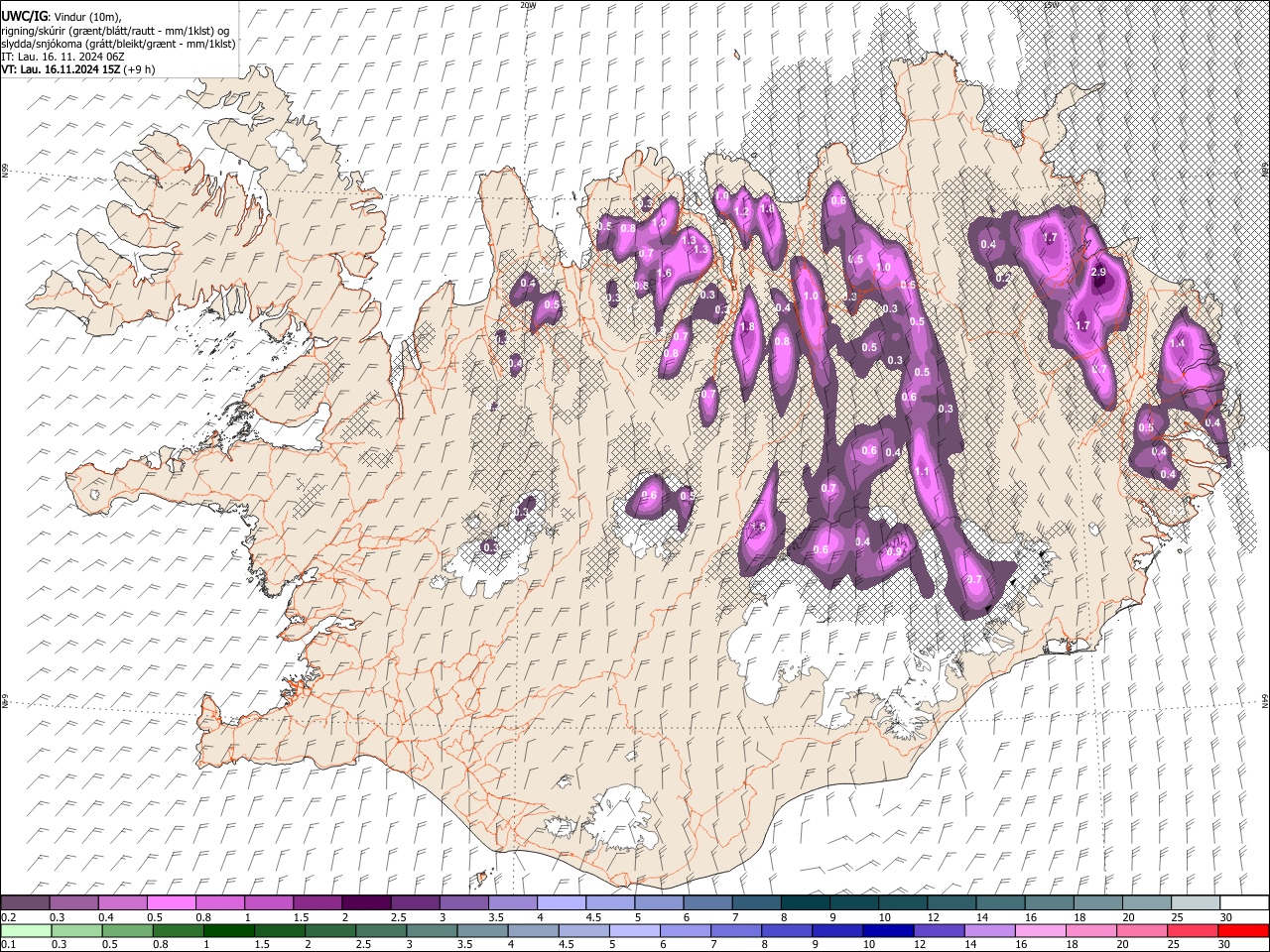Select top legend swatch between 12 and 14
Viewport: 1270px width, 952px height.
pos(952,902)
